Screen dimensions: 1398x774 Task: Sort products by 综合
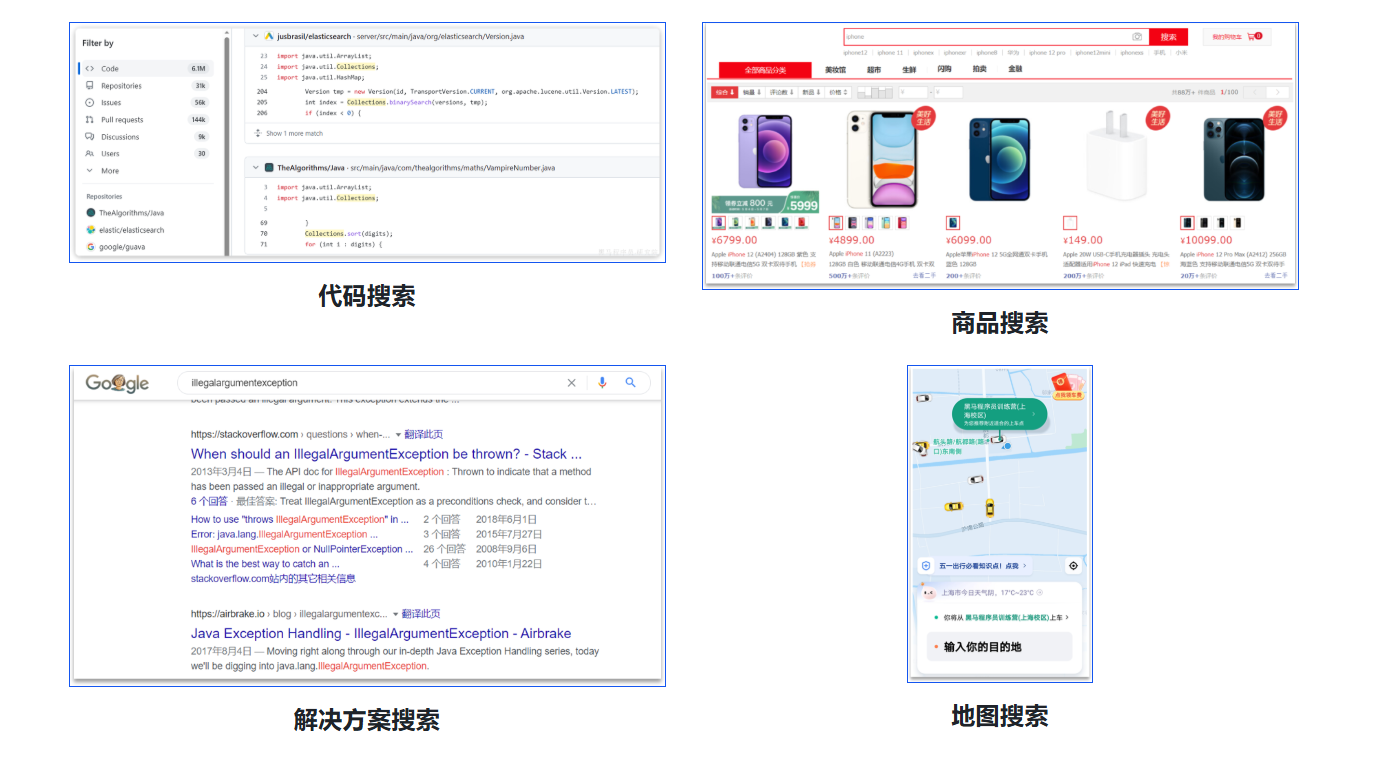[724, 92]
